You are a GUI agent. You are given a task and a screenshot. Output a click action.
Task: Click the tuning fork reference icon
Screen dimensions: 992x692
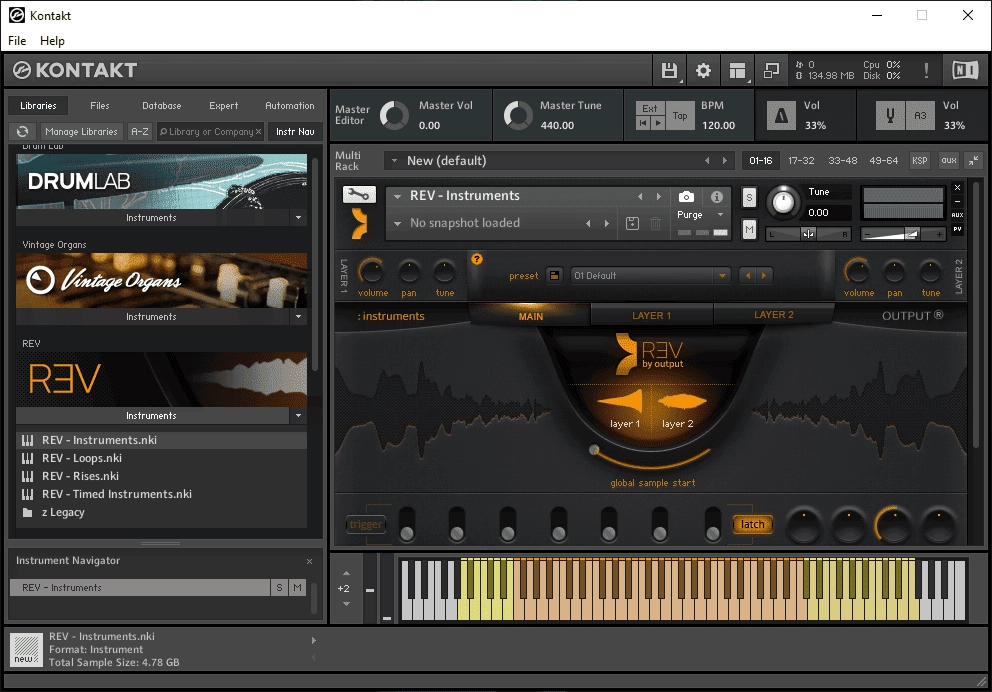pos(890,116)
